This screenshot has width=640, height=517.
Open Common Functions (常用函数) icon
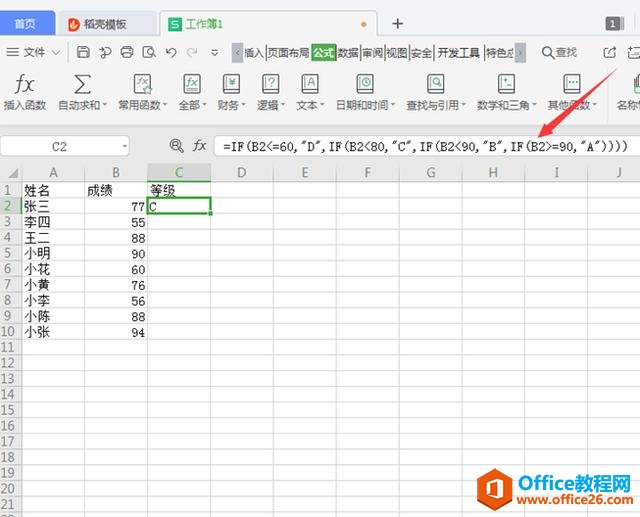(x=142, y=84)
